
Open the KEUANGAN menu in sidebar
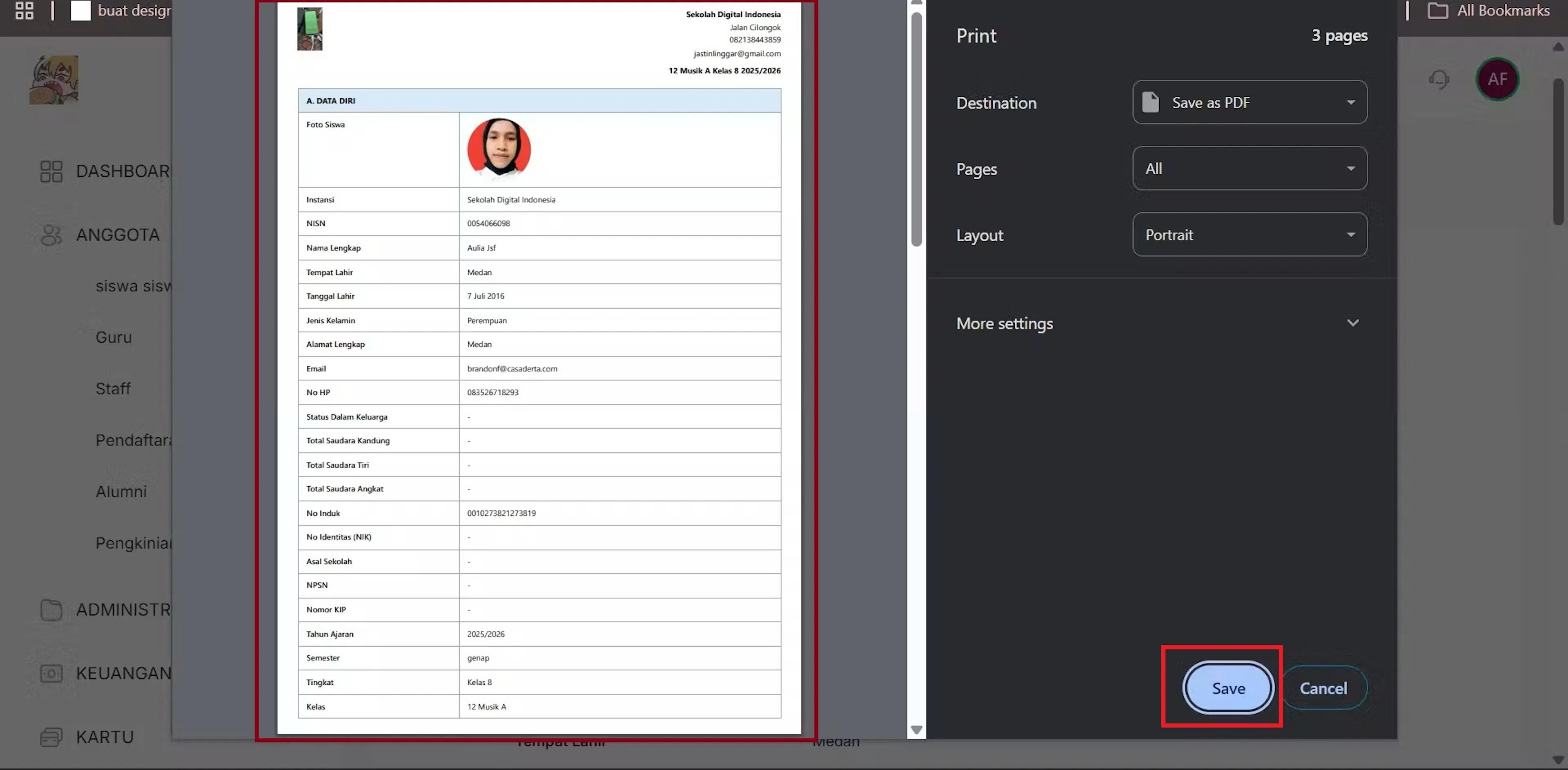coord(123,673)
